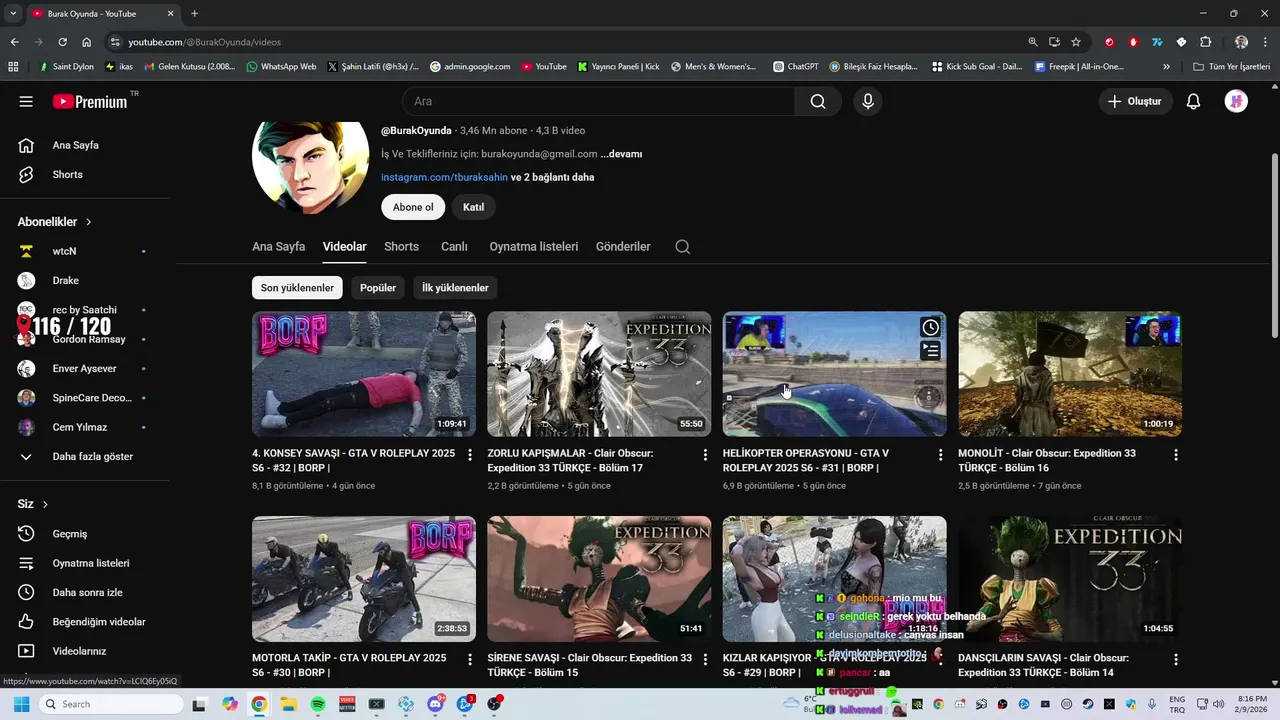1280x720 pixels.
Task: Switch to the Ana Sayfa channel tab
Action: click(x=278, y=247)
